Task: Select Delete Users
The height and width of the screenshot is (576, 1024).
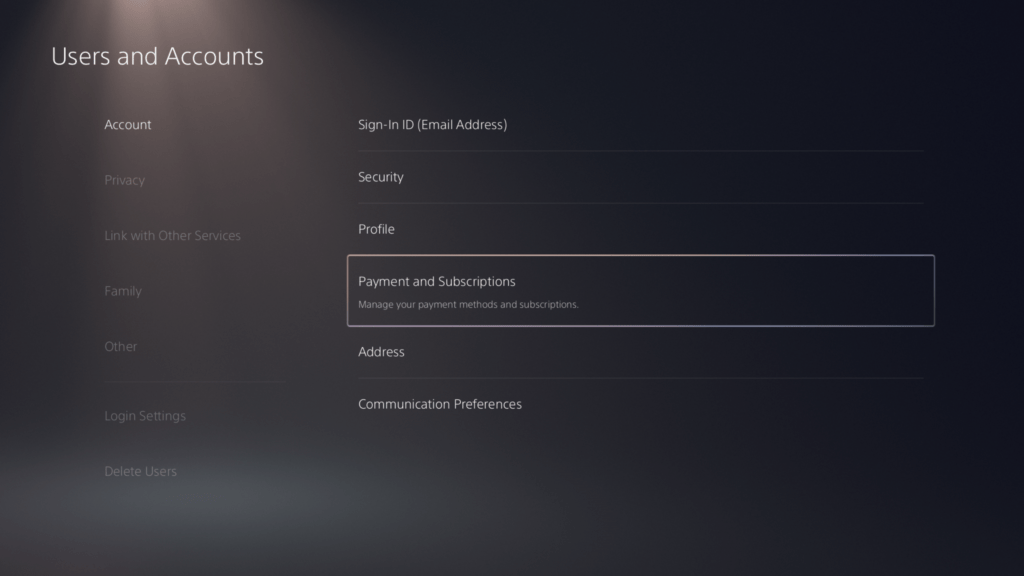Action: click(141, 470)
